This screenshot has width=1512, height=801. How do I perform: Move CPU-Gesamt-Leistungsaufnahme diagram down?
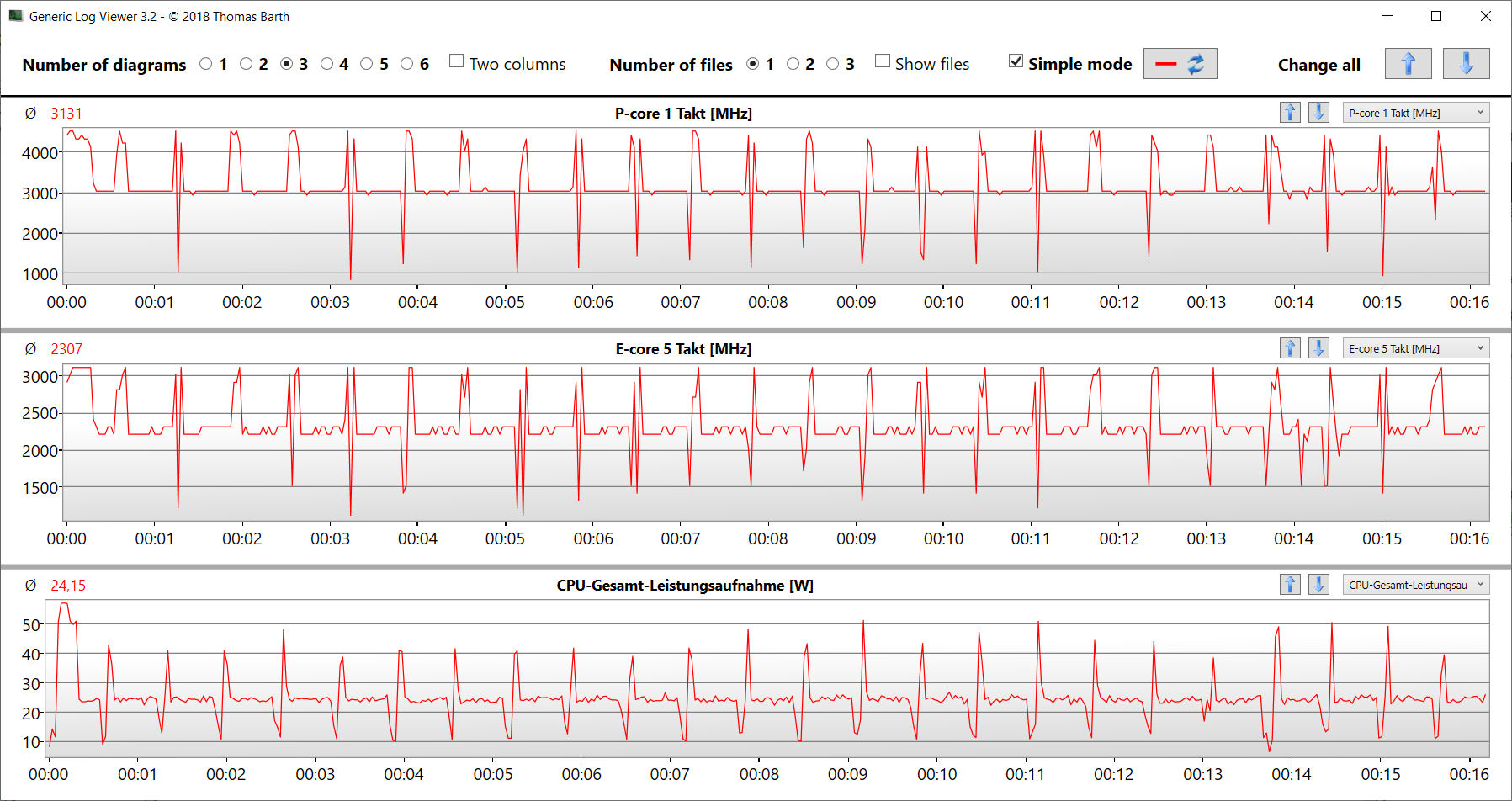click(1318, 585)
